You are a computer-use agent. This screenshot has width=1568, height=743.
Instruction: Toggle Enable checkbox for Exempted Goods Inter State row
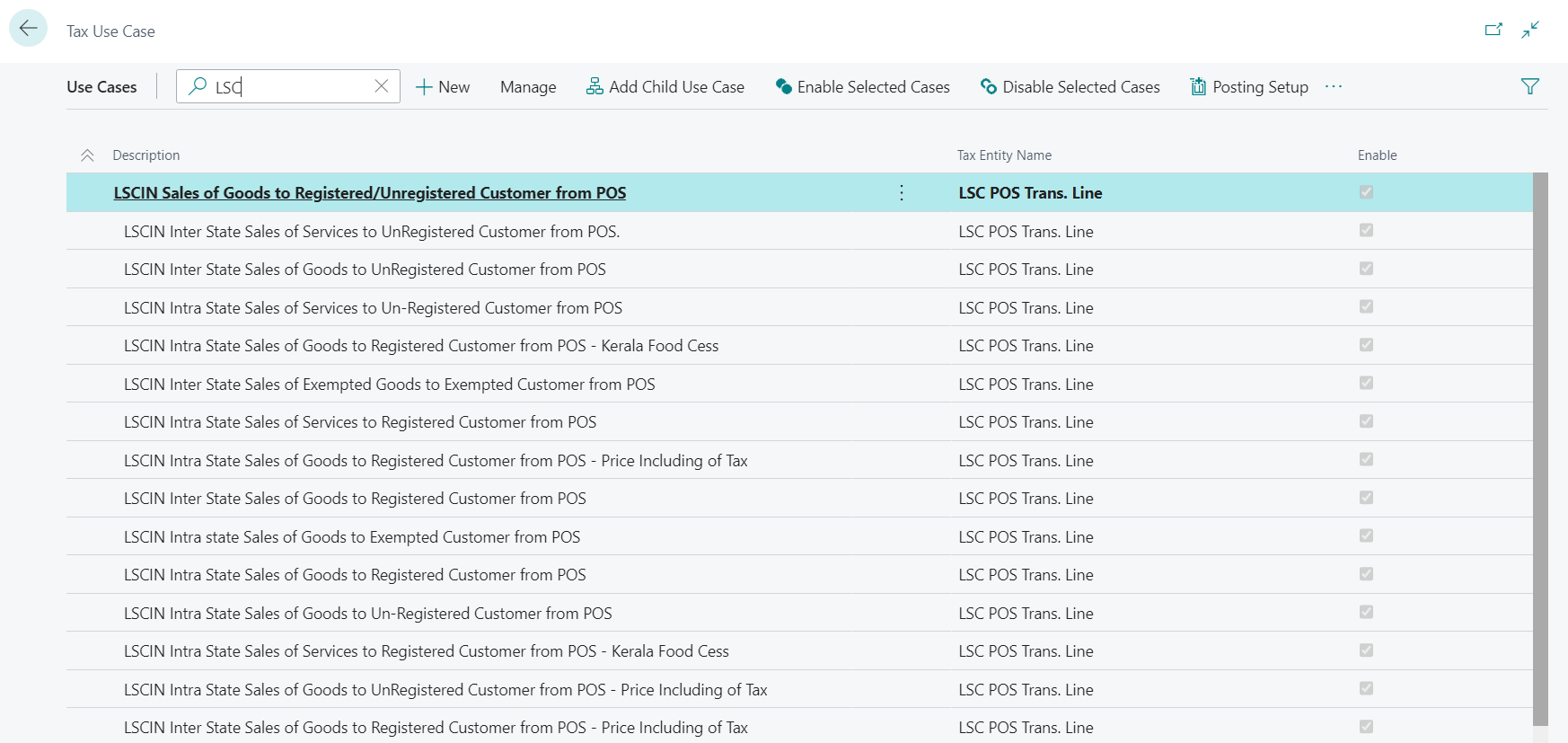pos(1366,384)
